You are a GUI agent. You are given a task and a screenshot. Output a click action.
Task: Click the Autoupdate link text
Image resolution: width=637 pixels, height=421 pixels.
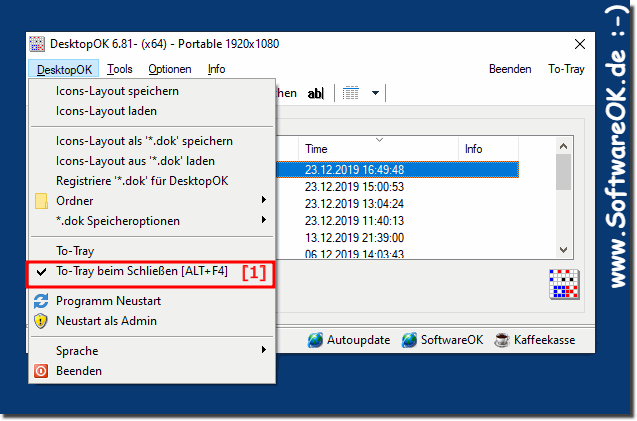click(359, 340)
